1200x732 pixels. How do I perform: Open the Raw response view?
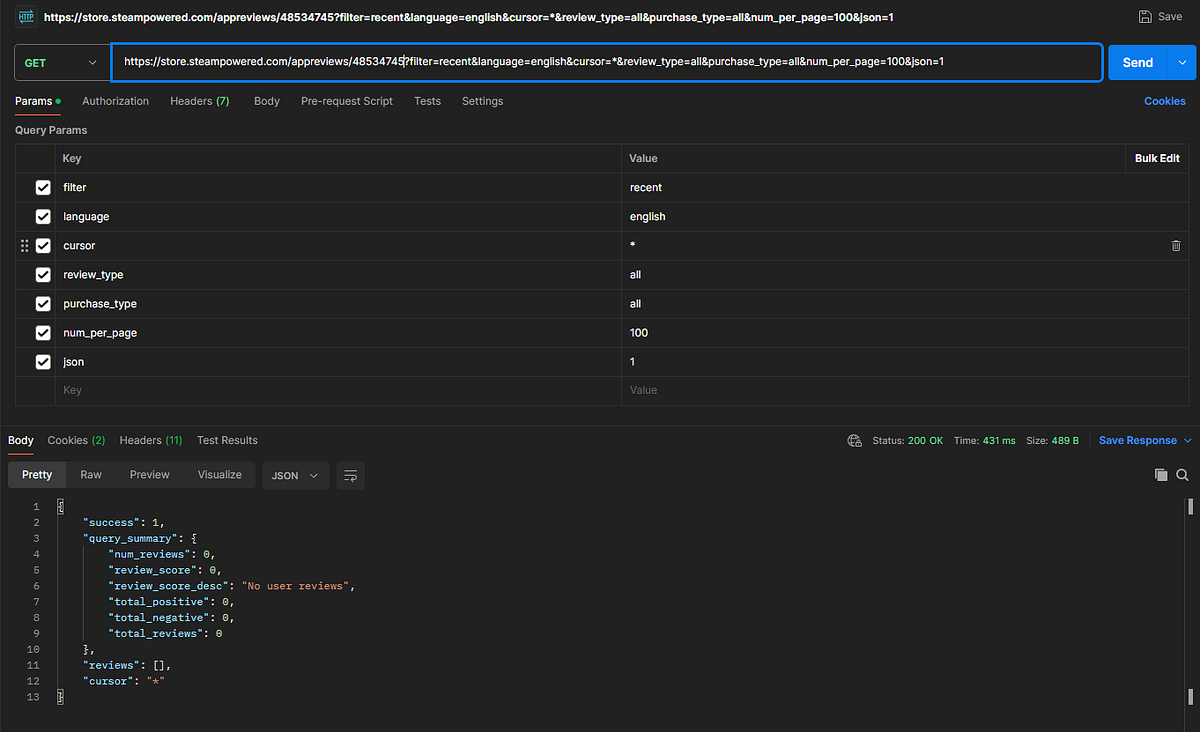click(x=91, y=474)
